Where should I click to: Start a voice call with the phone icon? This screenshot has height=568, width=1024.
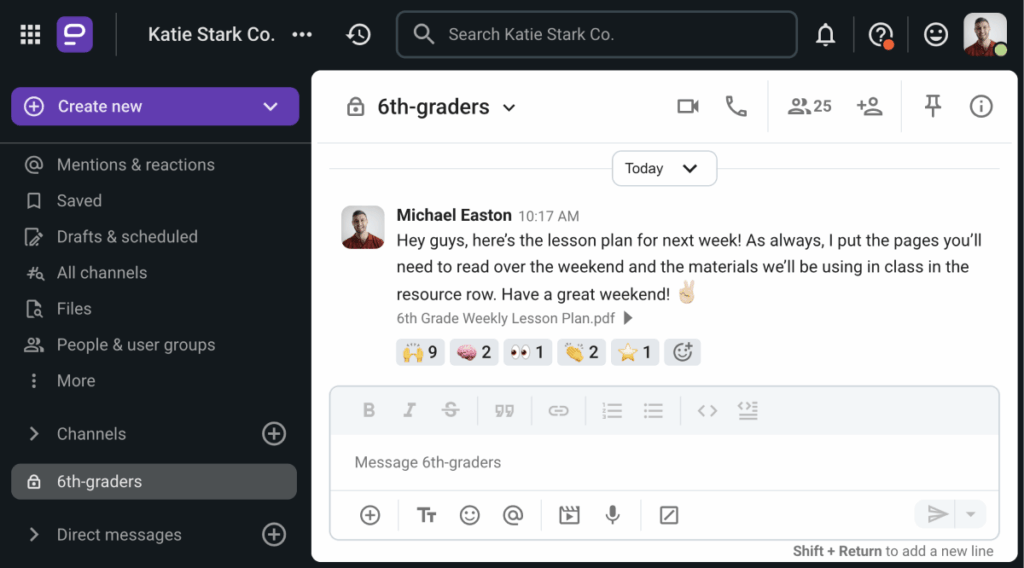[736, 106]
